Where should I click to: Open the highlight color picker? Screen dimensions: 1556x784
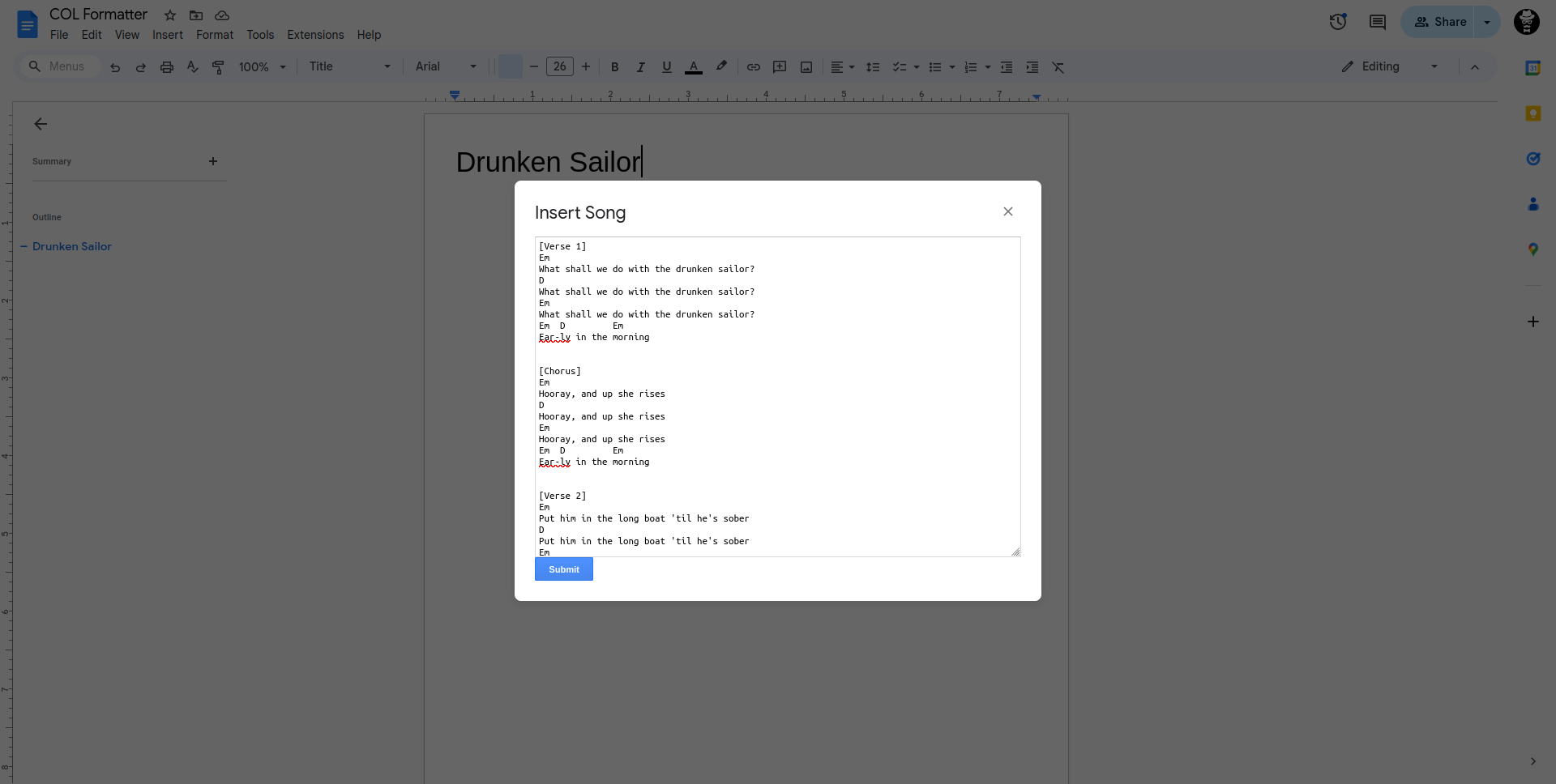721,66
